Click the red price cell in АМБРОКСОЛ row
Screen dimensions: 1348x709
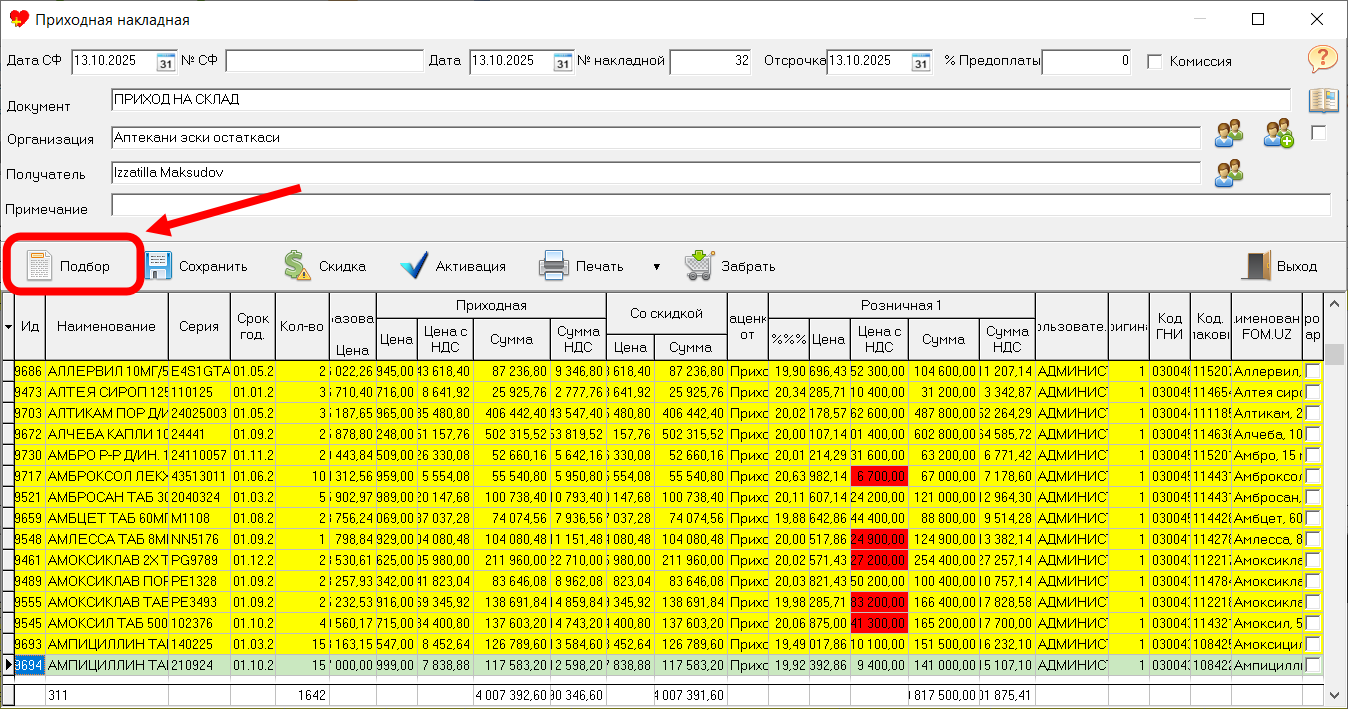tap(879, 476)
